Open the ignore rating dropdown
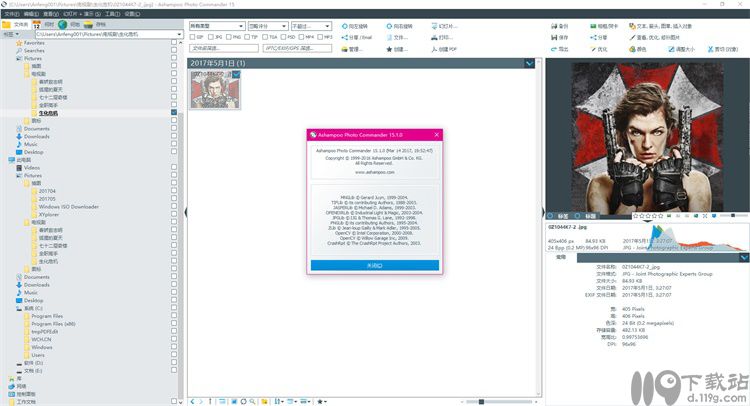Viewport: 750px width, 406px height. pos(268,26)
